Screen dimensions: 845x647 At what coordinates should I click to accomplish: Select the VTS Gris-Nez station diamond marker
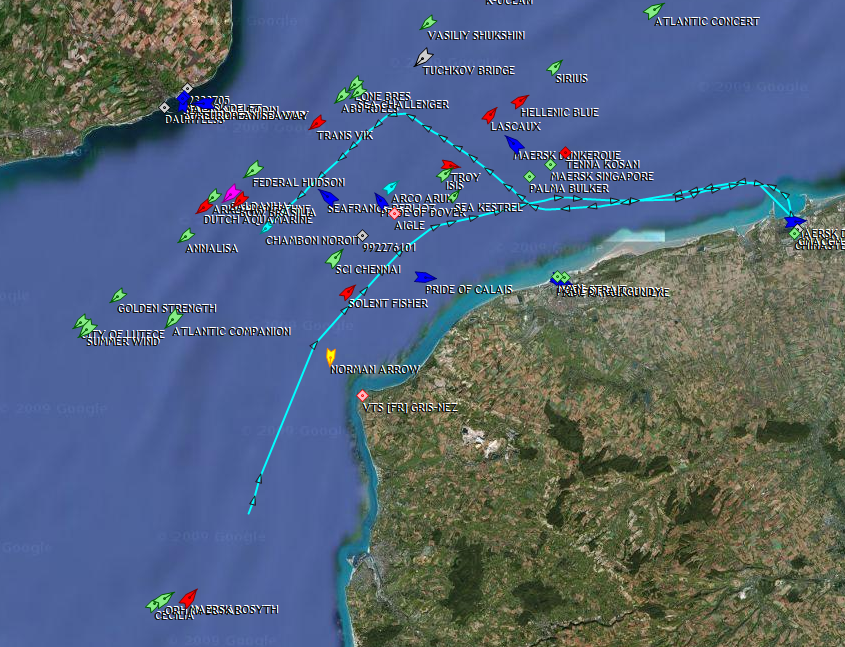[363, 396]
